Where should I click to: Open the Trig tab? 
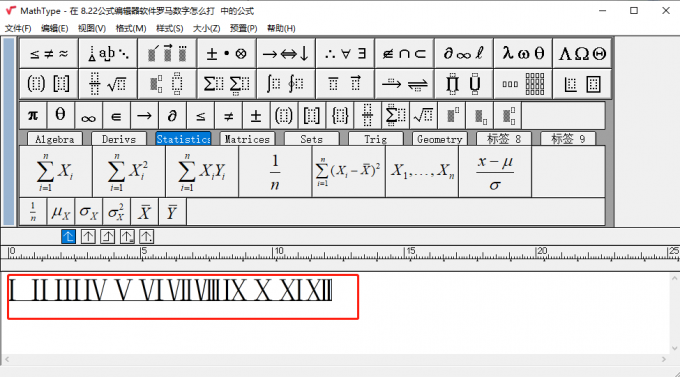point(376,139)
